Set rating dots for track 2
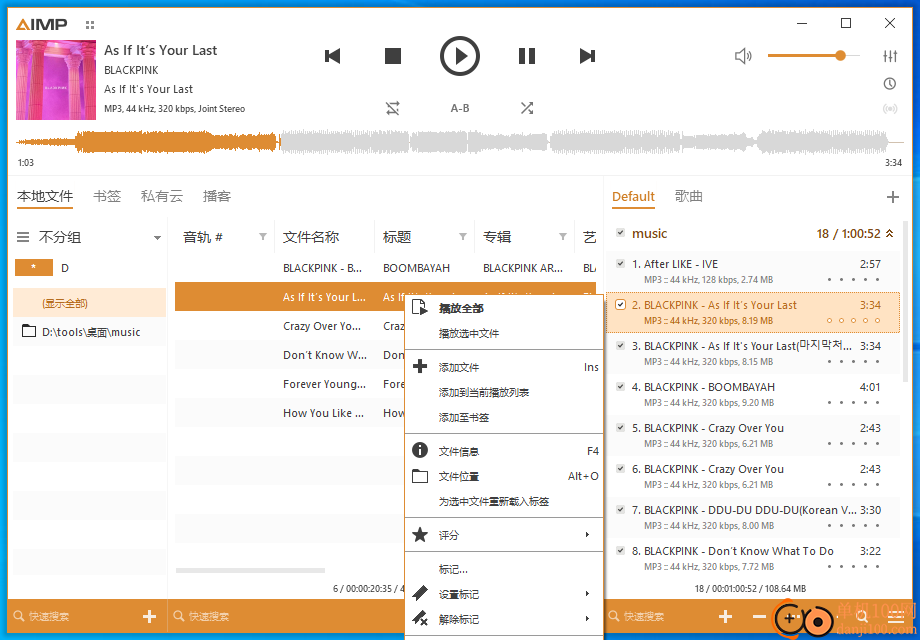The width and height of the screenshot is (920, 640). 854,321
